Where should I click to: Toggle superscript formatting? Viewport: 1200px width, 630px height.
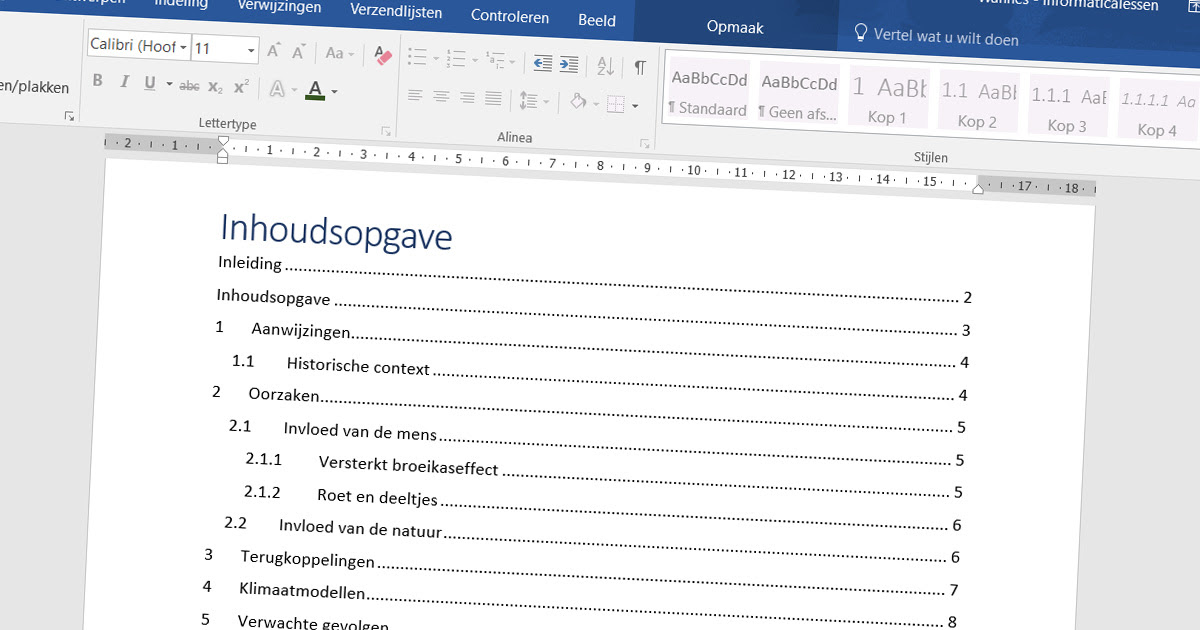pyautogui.click(x=241, y=86)
